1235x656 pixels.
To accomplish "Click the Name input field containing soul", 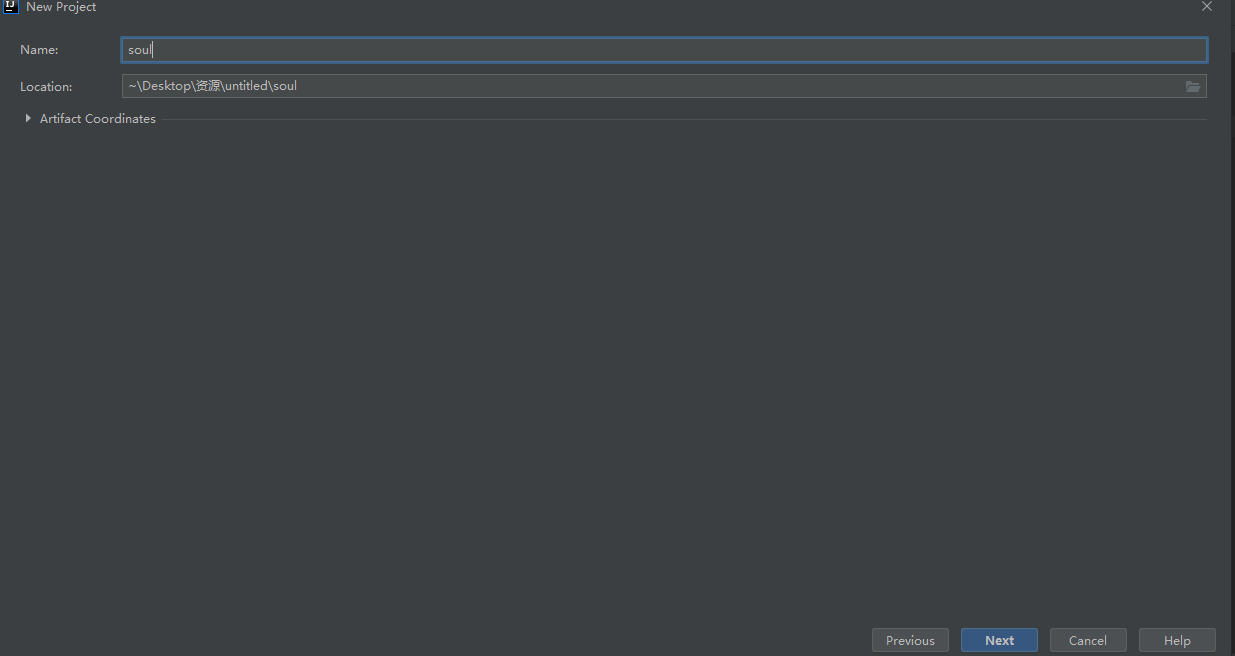I will (664, 50).
